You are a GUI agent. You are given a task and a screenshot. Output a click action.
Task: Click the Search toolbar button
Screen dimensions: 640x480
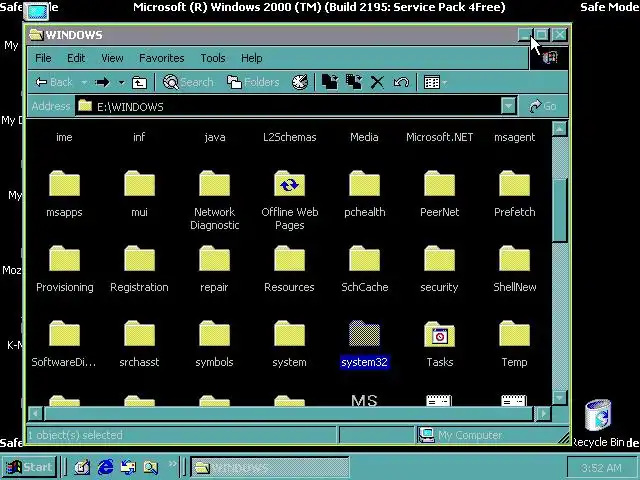pos(189,82)
